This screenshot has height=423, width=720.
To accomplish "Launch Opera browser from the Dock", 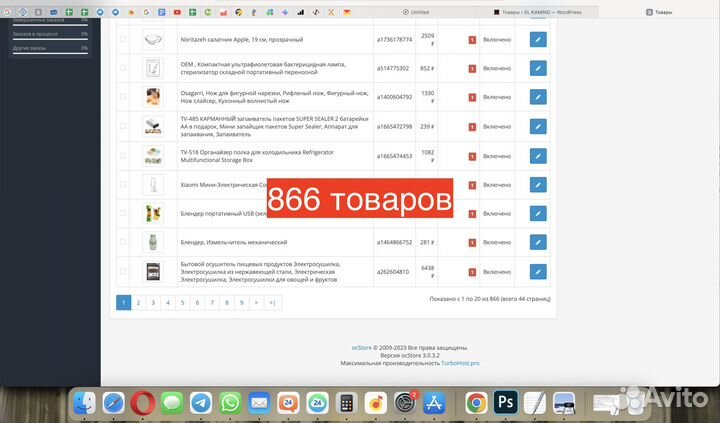I will coord(143,403).
